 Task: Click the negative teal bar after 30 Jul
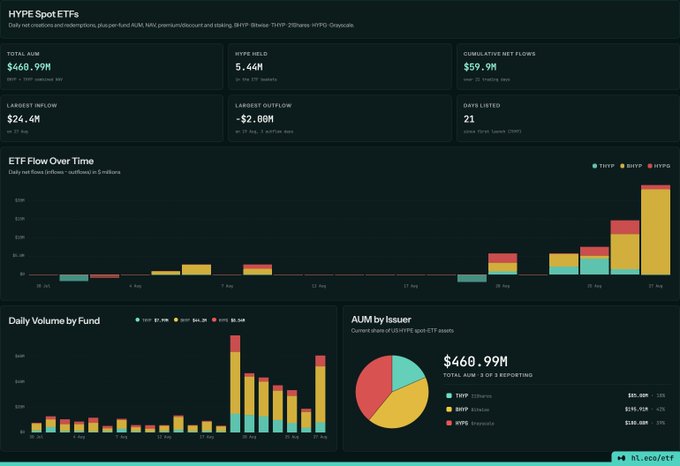pos(74,278)
